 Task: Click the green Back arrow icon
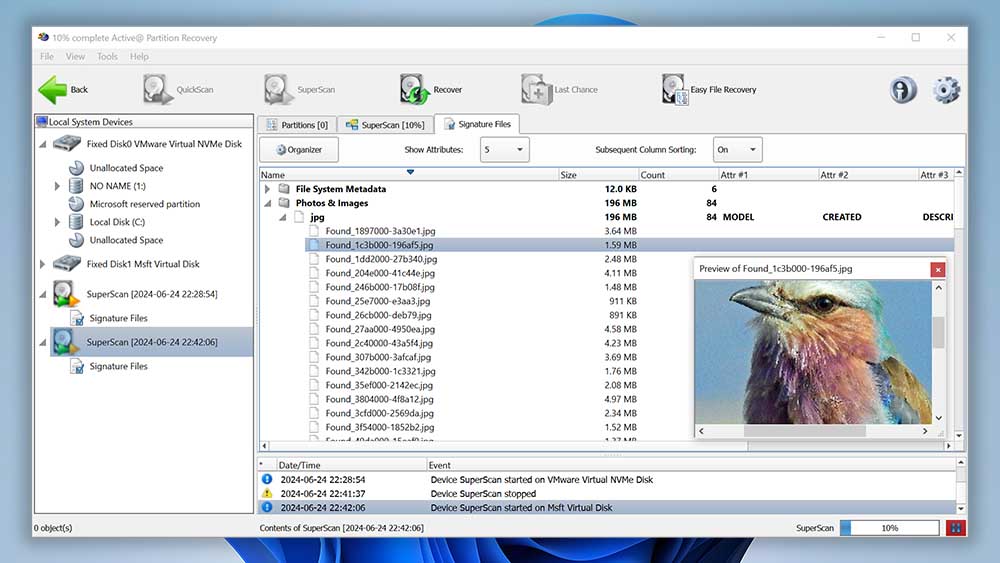pos(52,89)
